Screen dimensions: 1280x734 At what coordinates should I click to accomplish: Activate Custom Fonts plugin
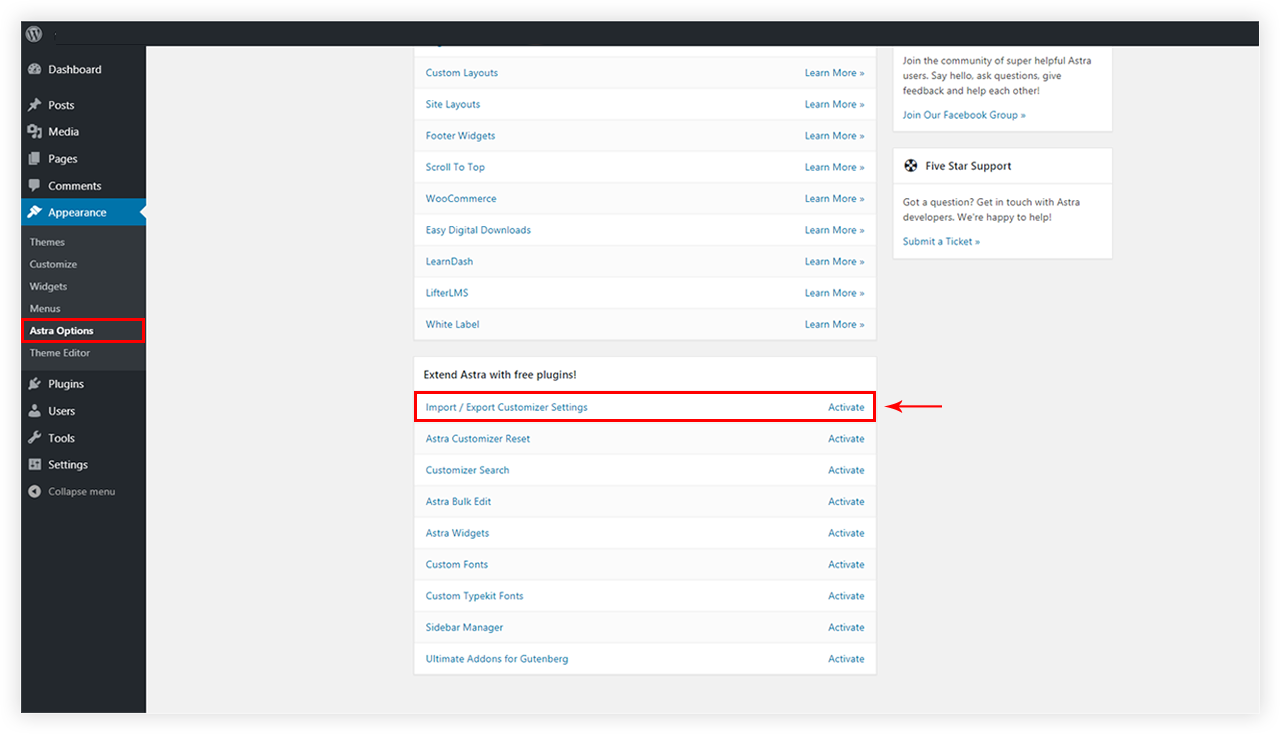pyautogui.click(x=846, y=565)
